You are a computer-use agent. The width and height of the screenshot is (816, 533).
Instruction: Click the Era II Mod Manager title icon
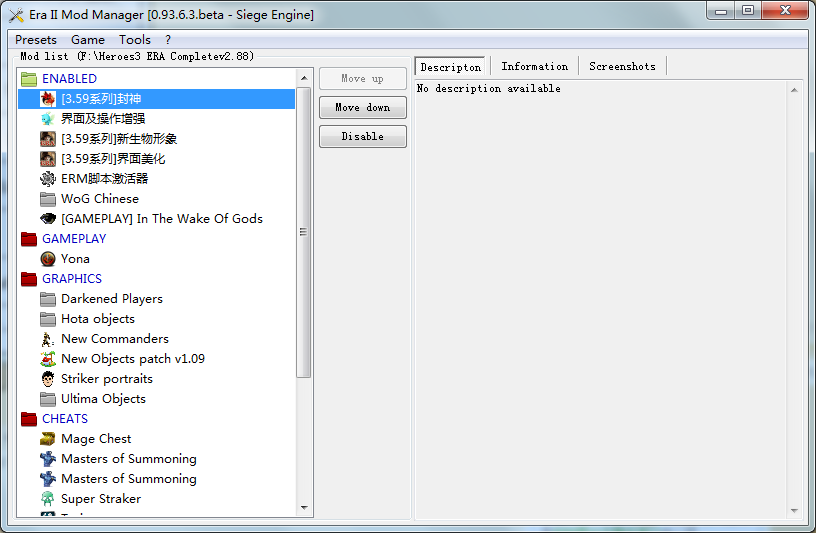coord(16,15)
